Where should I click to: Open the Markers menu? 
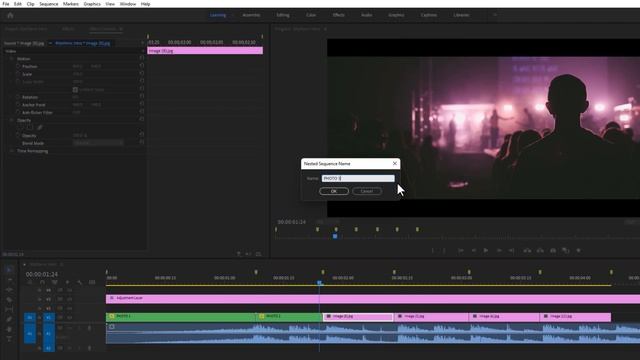(71, 4)
